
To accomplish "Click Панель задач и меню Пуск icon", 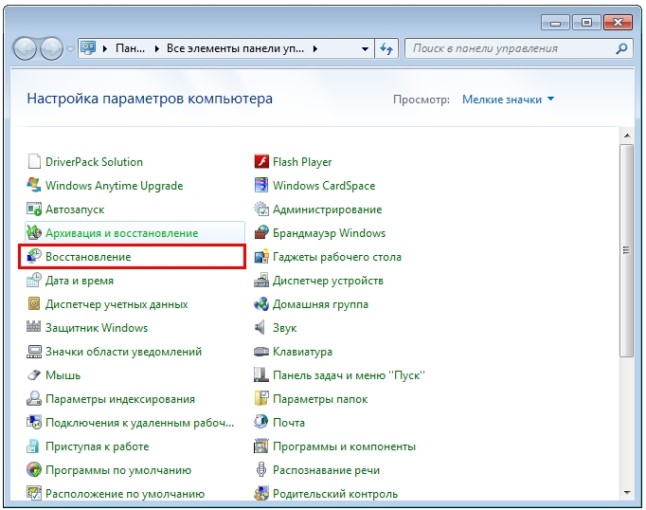I will pos(262,375).
